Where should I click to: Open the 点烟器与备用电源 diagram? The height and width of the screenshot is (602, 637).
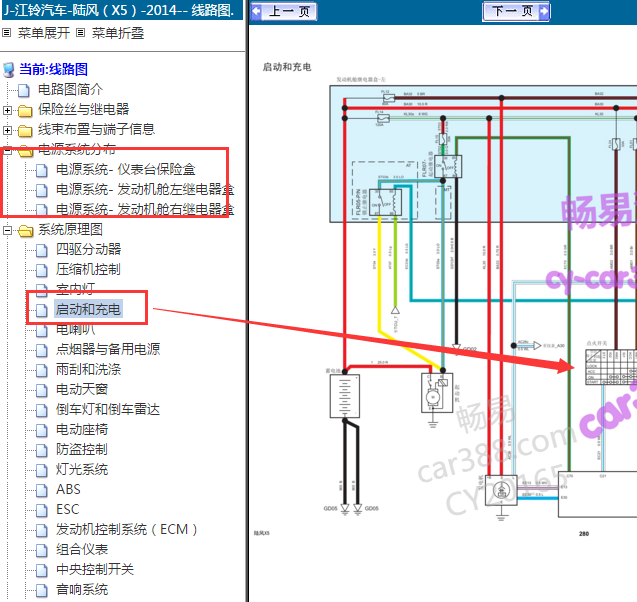click(108, 349)
